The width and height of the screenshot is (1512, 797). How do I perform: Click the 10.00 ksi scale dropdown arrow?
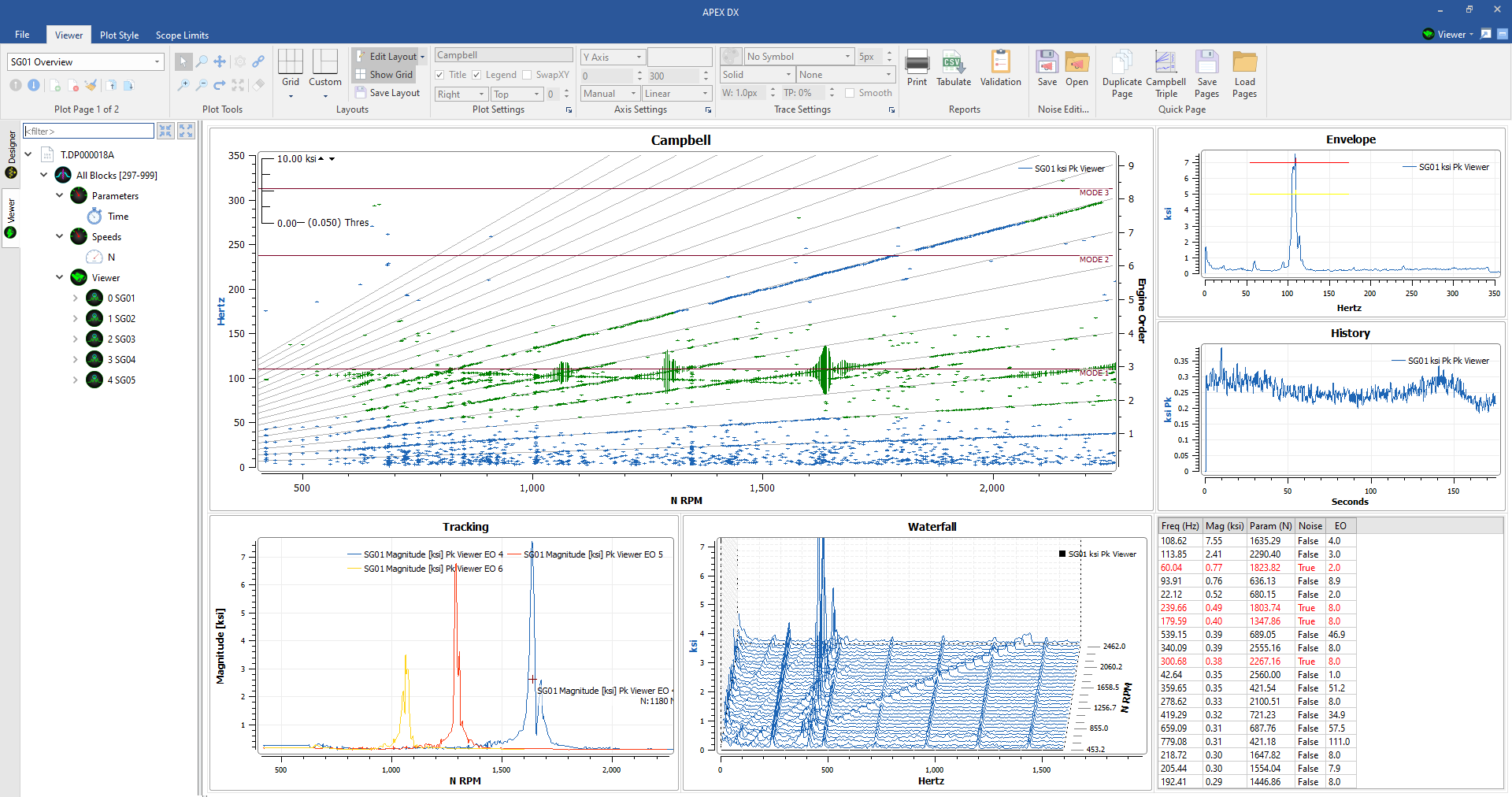332,159
